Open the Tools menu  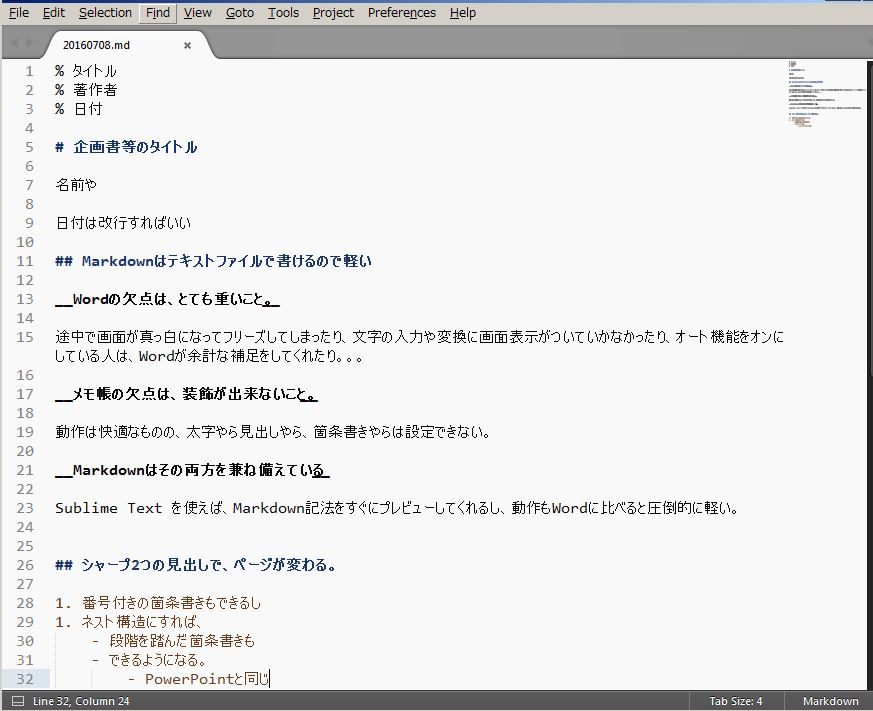point(283,12)
